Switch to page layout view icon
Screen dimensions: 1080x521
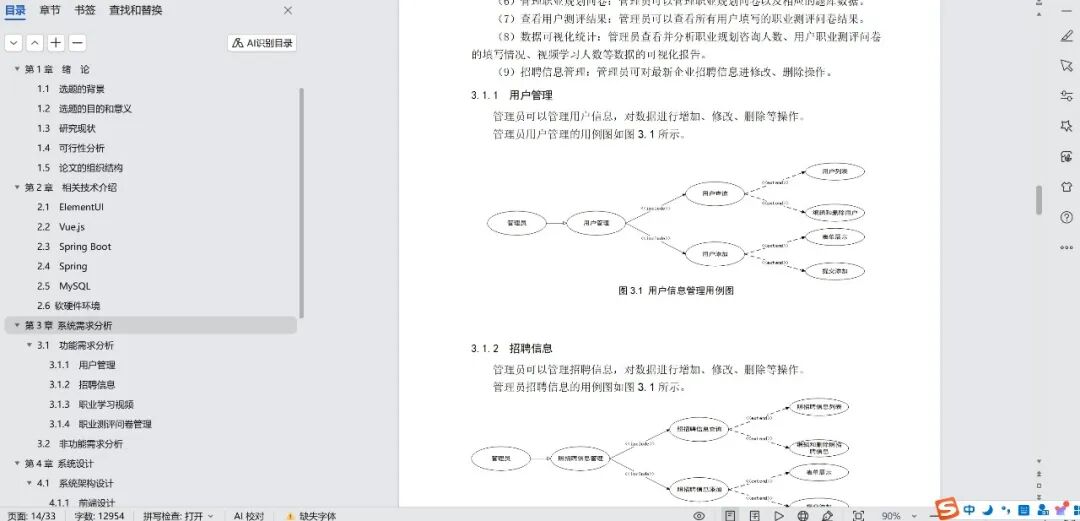pos(730,515)
